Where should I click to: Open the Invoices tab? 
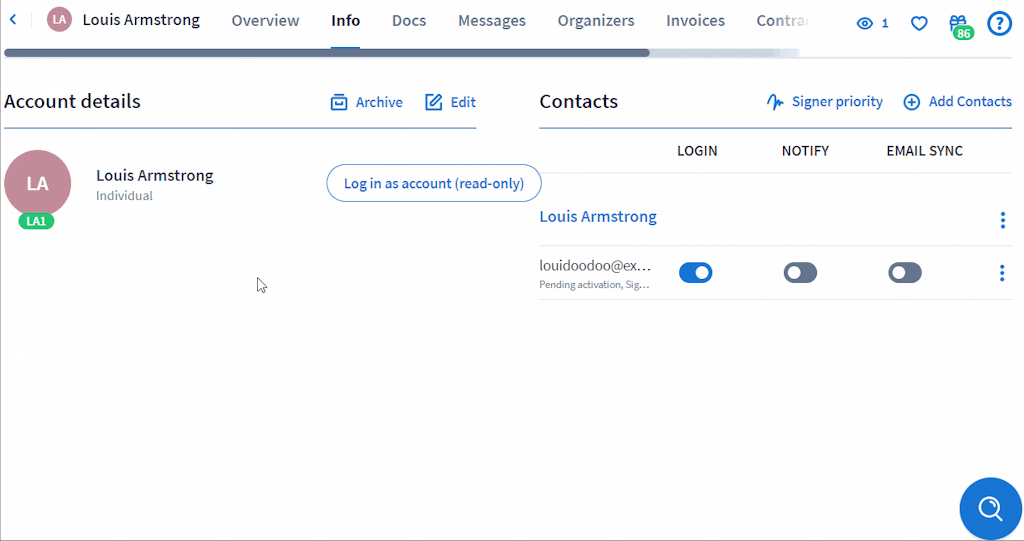pyautogui.click(x=696, y=20)
